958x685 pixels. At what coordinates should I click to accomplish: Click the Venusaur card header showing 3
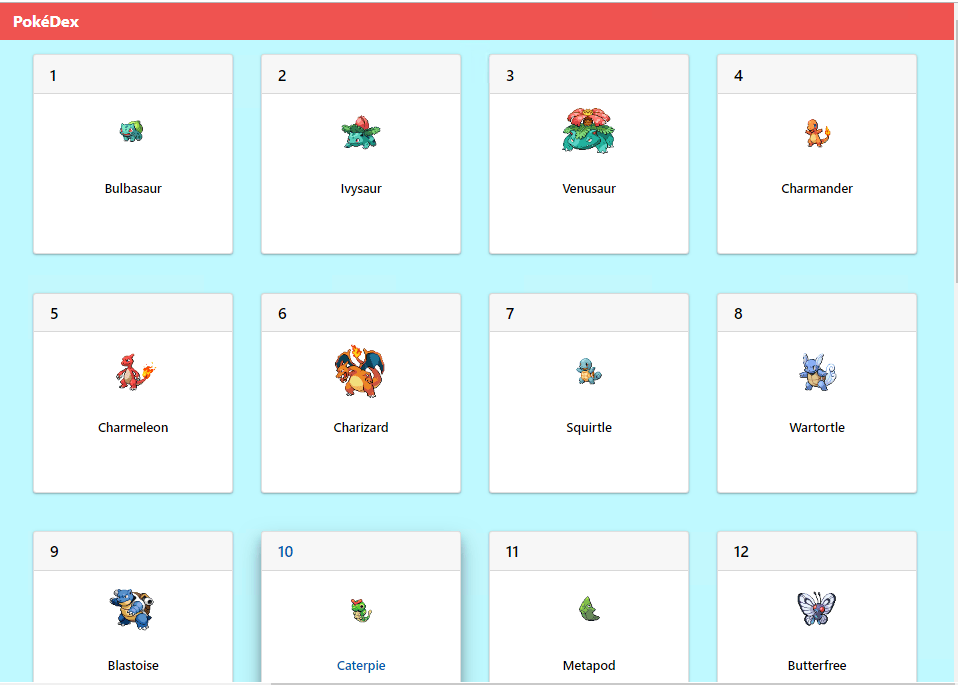pos(589,74)
